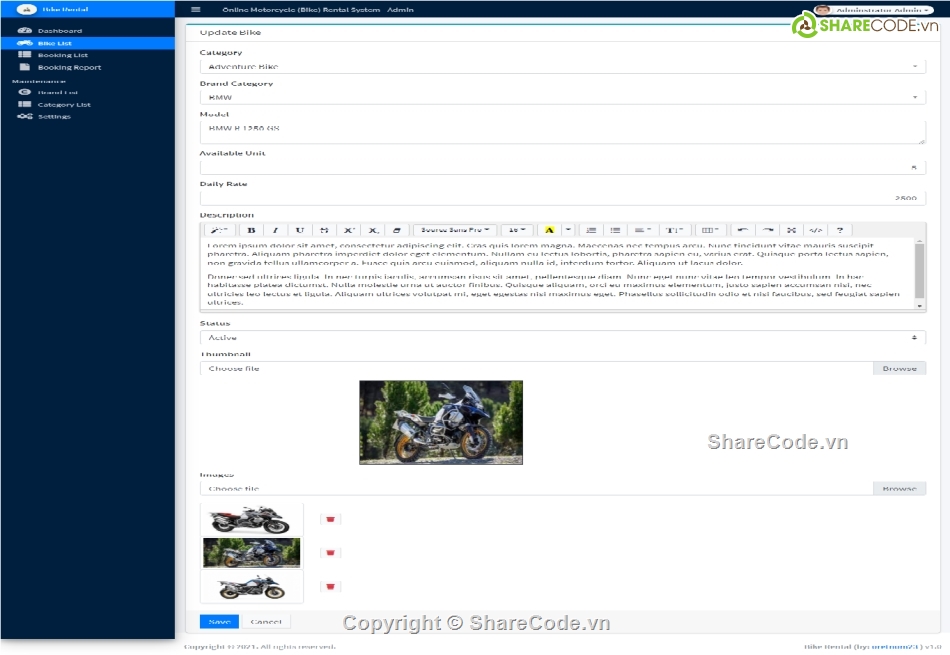Toggle superscript formatting in editor
Image resolution: width=950 pixels, height=655 pixels.
coord(349,230)
